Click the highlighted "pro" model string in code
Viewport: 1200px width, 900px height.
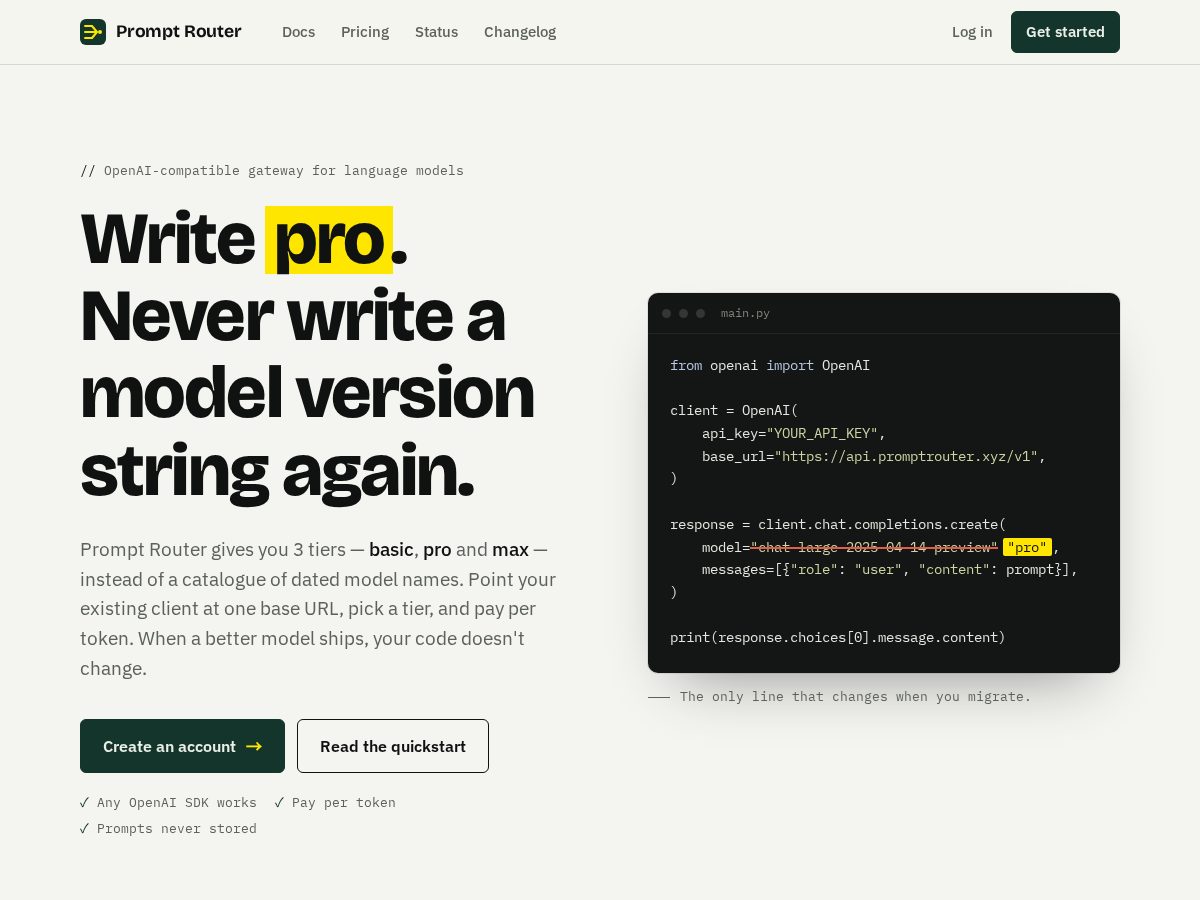(x=1027, y=547)
